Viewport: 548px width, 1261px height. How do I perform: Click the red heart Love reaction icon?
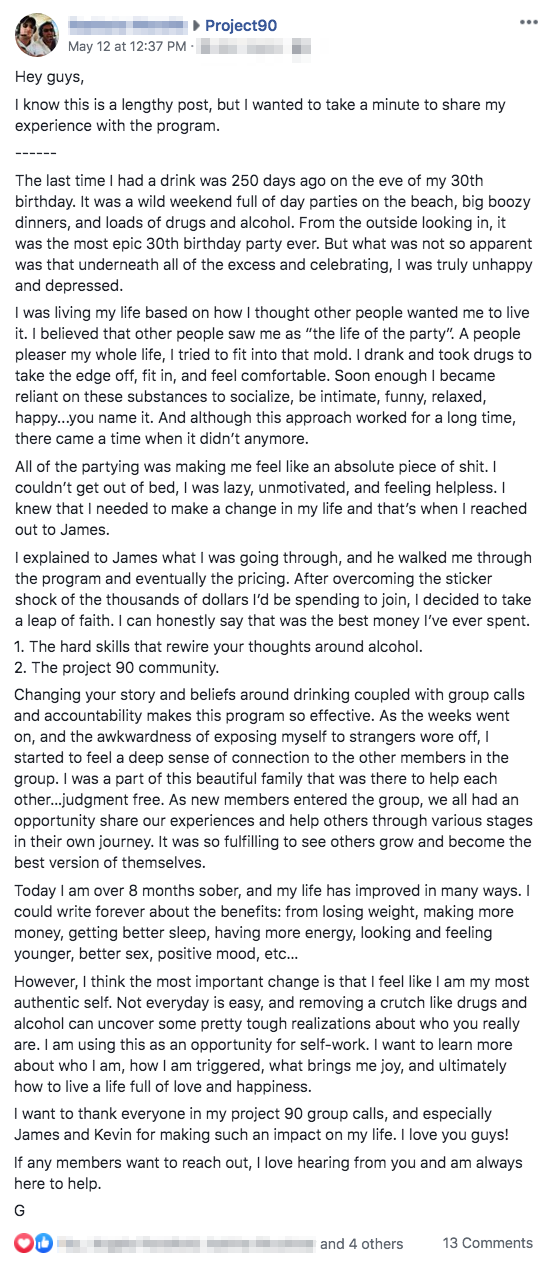pos(23,1243)
